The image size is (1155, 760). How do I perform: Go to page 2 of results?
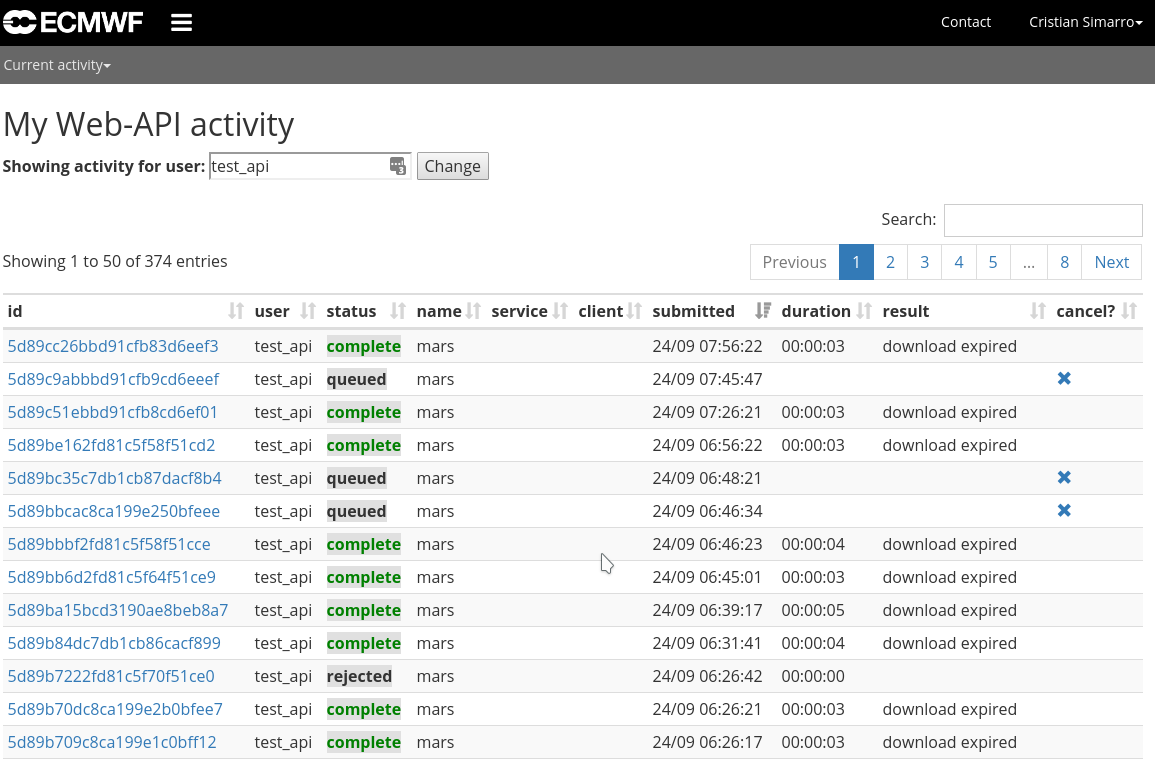[890, 262]
